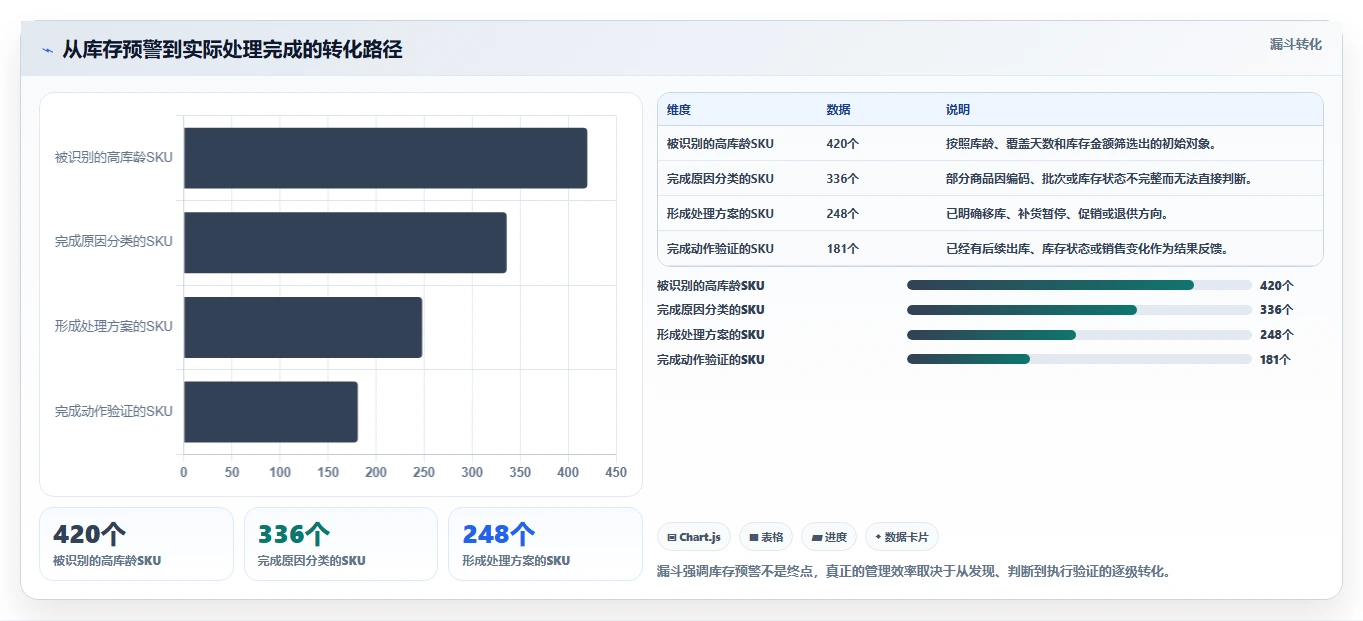Click the chart y-axis label 完成动作验证的SKU
This screenshot has width=1363, height=621.
click(114, 411)
